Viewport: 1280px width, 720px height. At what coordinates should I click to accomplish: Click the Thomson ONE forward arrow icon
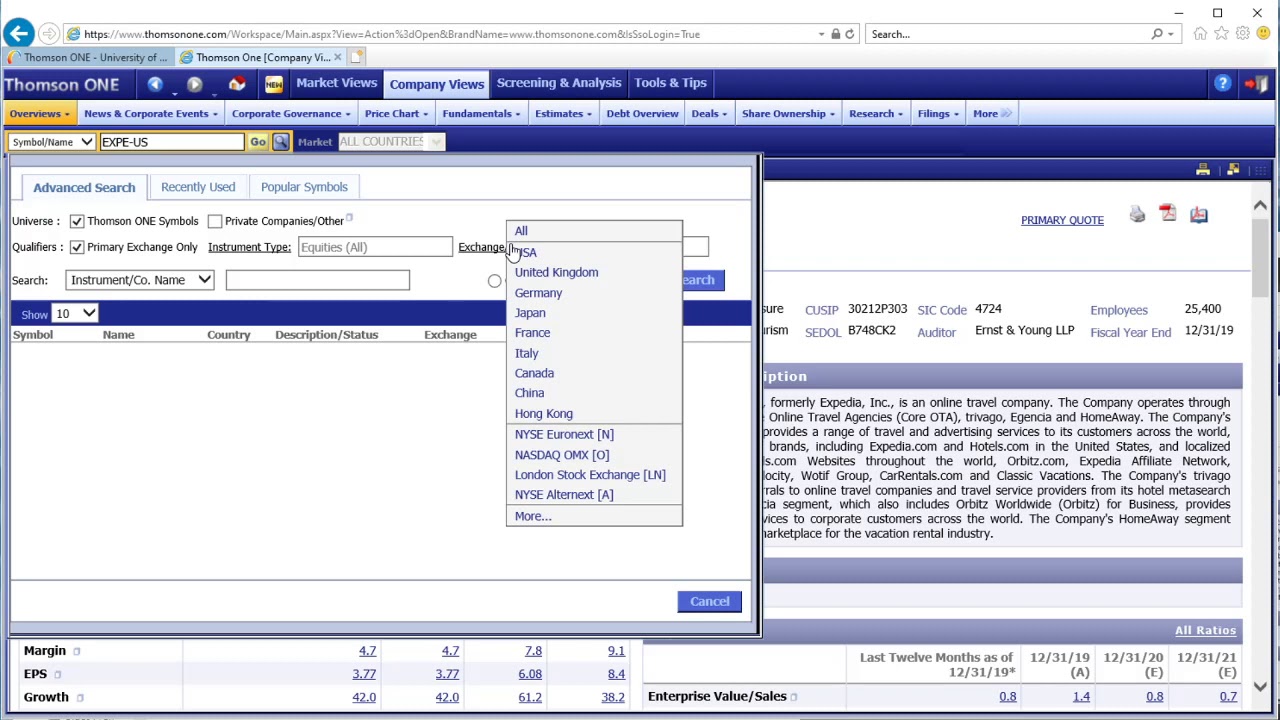click(x=195, y=84)
